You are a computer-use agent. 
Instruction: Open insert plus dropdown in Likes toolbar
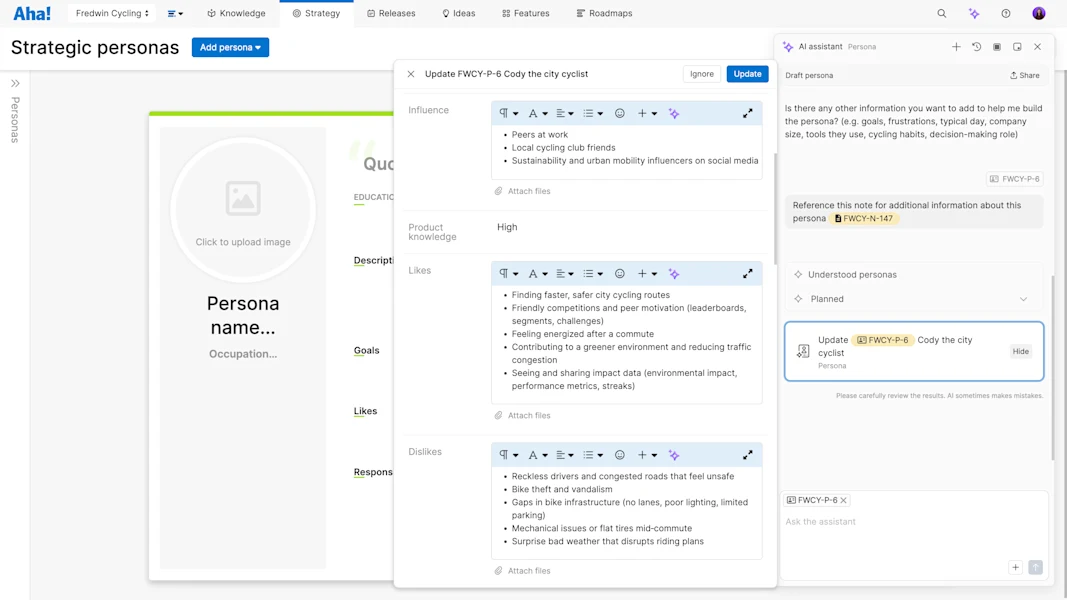[x=647, y=273]
